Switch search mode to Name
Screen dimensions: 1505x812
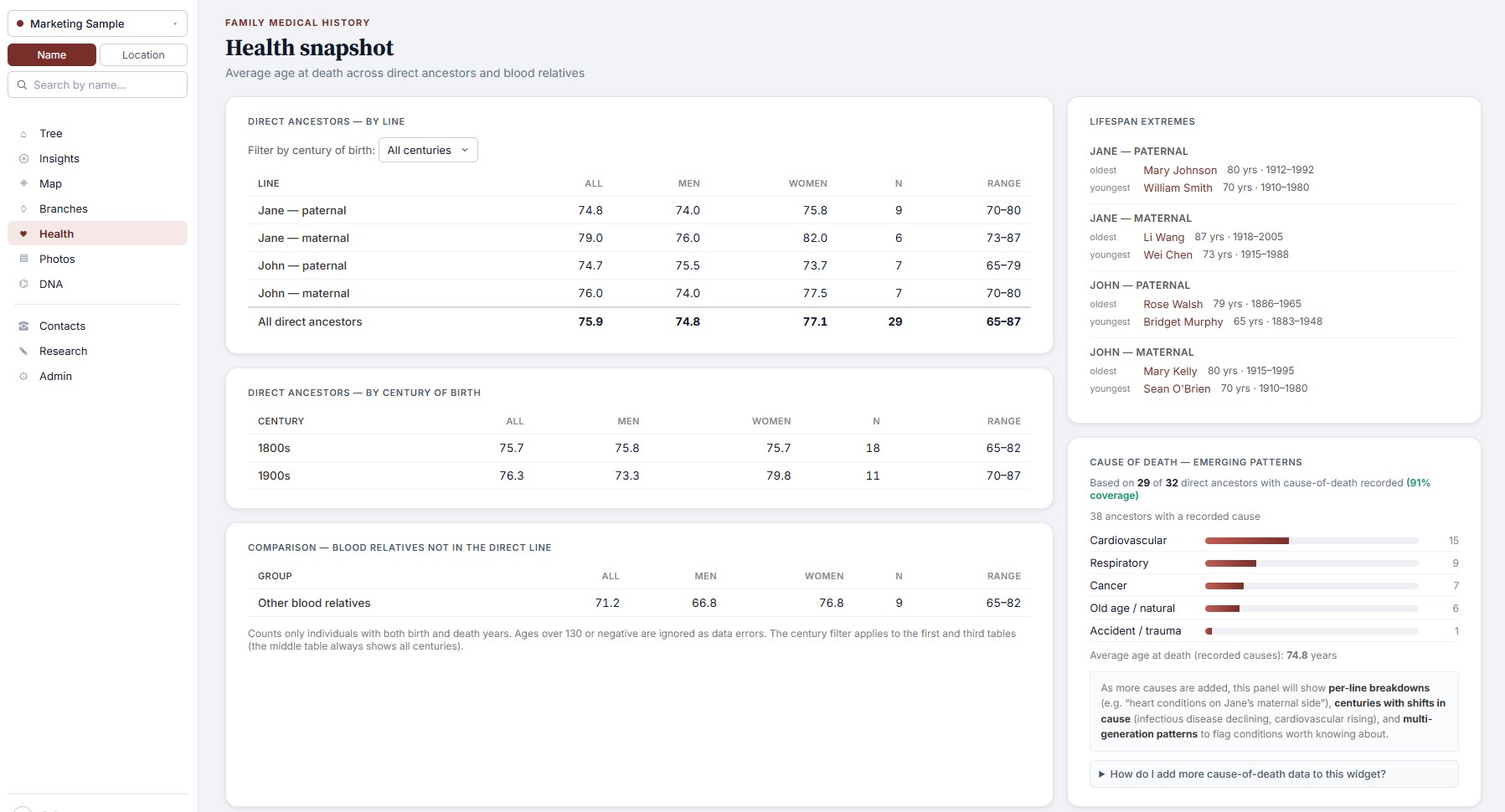tap(52, 55)
